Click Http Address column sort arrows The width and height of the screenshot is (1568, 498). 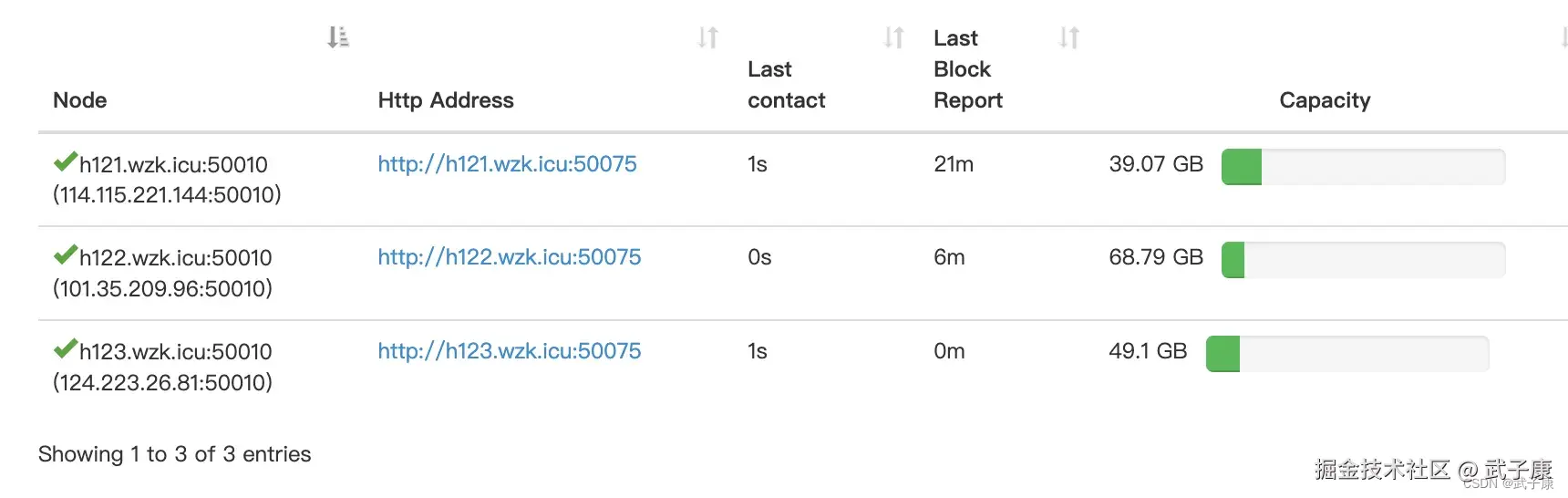pyautogui.click(x=707, y=37)
